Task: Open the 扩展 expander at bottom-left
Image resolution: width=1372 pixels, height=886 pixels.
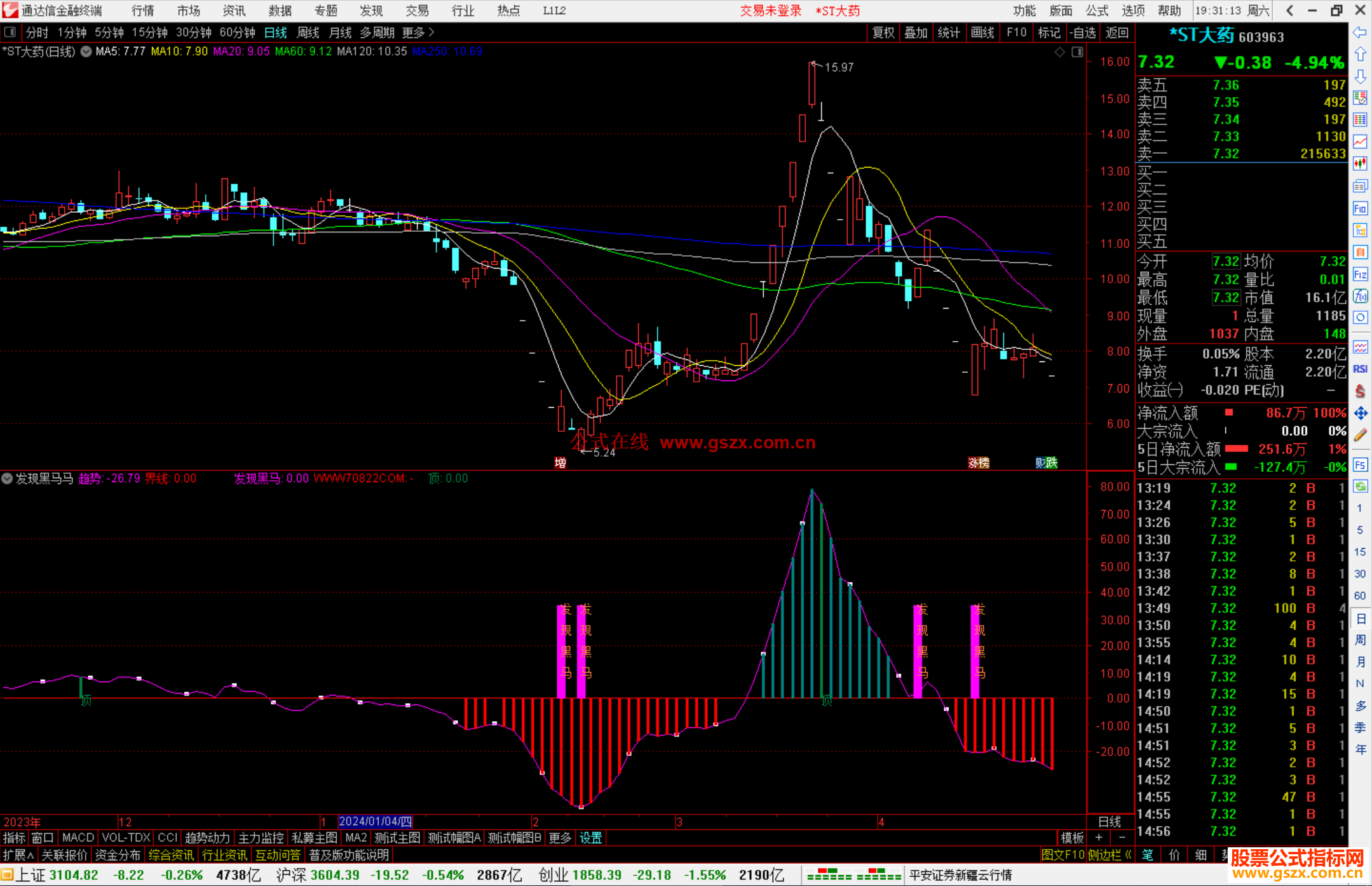Action: point(18,855)
